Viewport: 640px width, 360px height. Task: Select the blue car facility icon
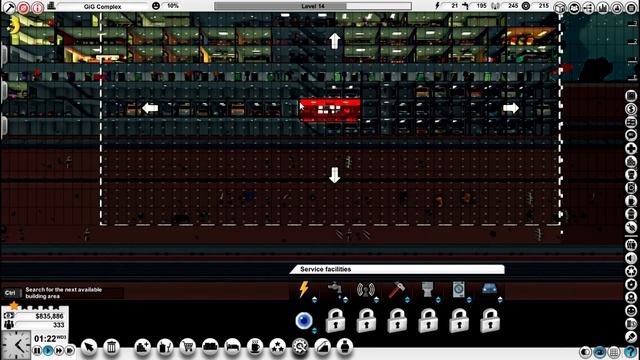click(489, 289)
